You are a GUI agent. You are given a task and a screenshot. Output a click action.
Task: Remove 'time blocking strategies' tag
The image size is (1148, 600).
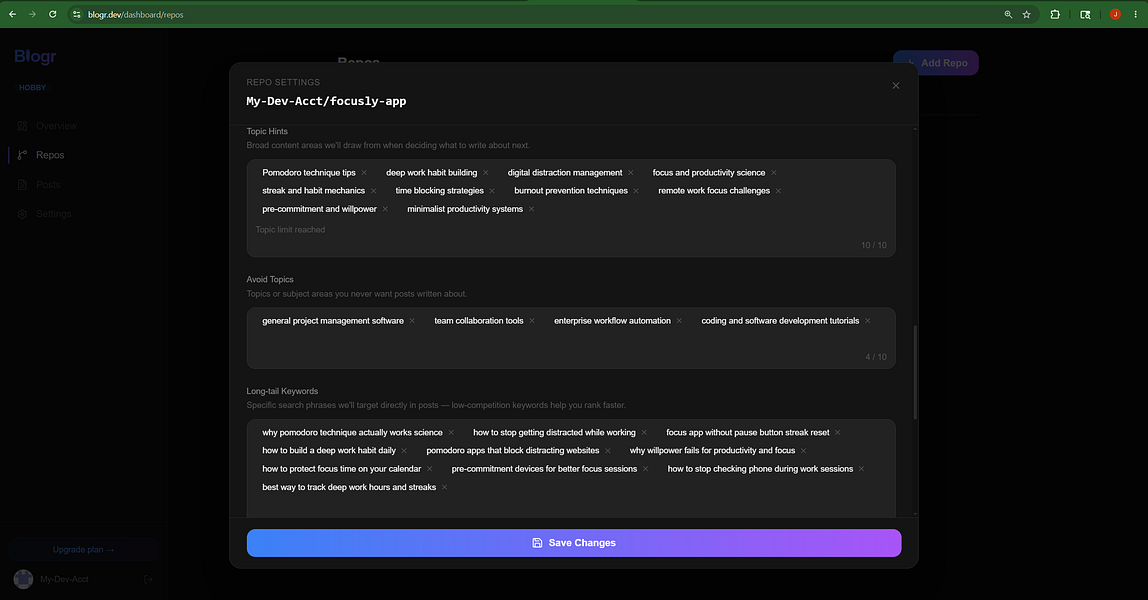(492, 191)
